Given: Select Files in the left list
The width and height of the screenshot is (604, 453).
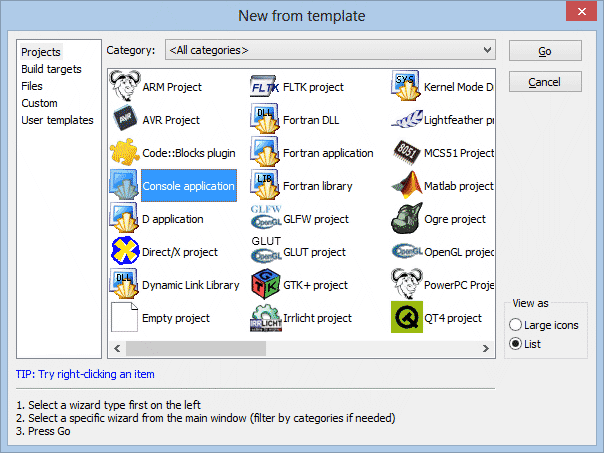Looking at the screenshot, I should 32,86.
